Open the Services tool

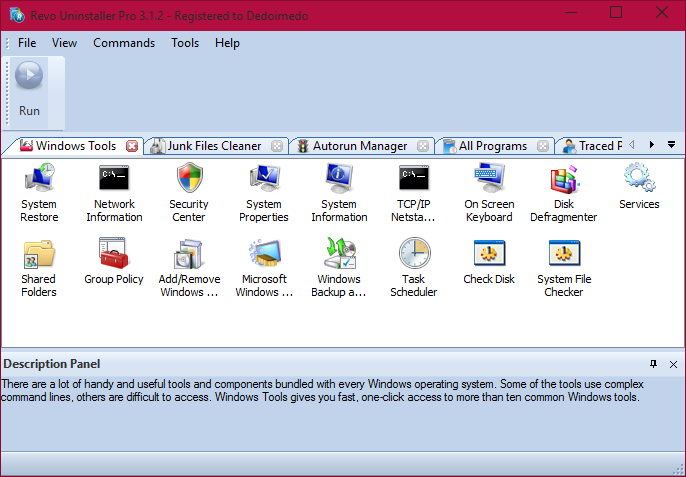click(x=639, y=186)
